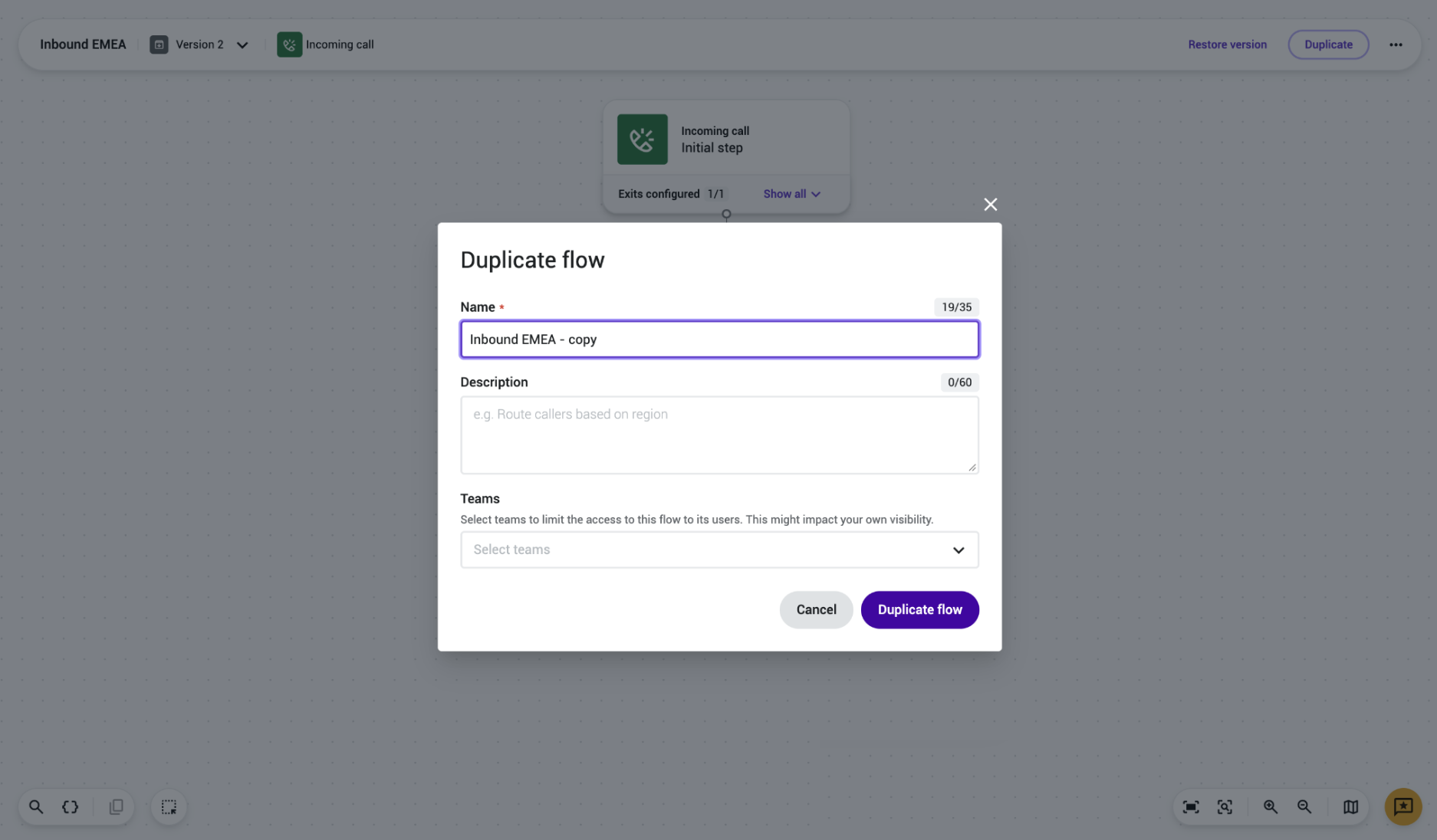Click into the Description text area
The width and height of the screenshot is (1437, 840).
(x=719, y=435)
